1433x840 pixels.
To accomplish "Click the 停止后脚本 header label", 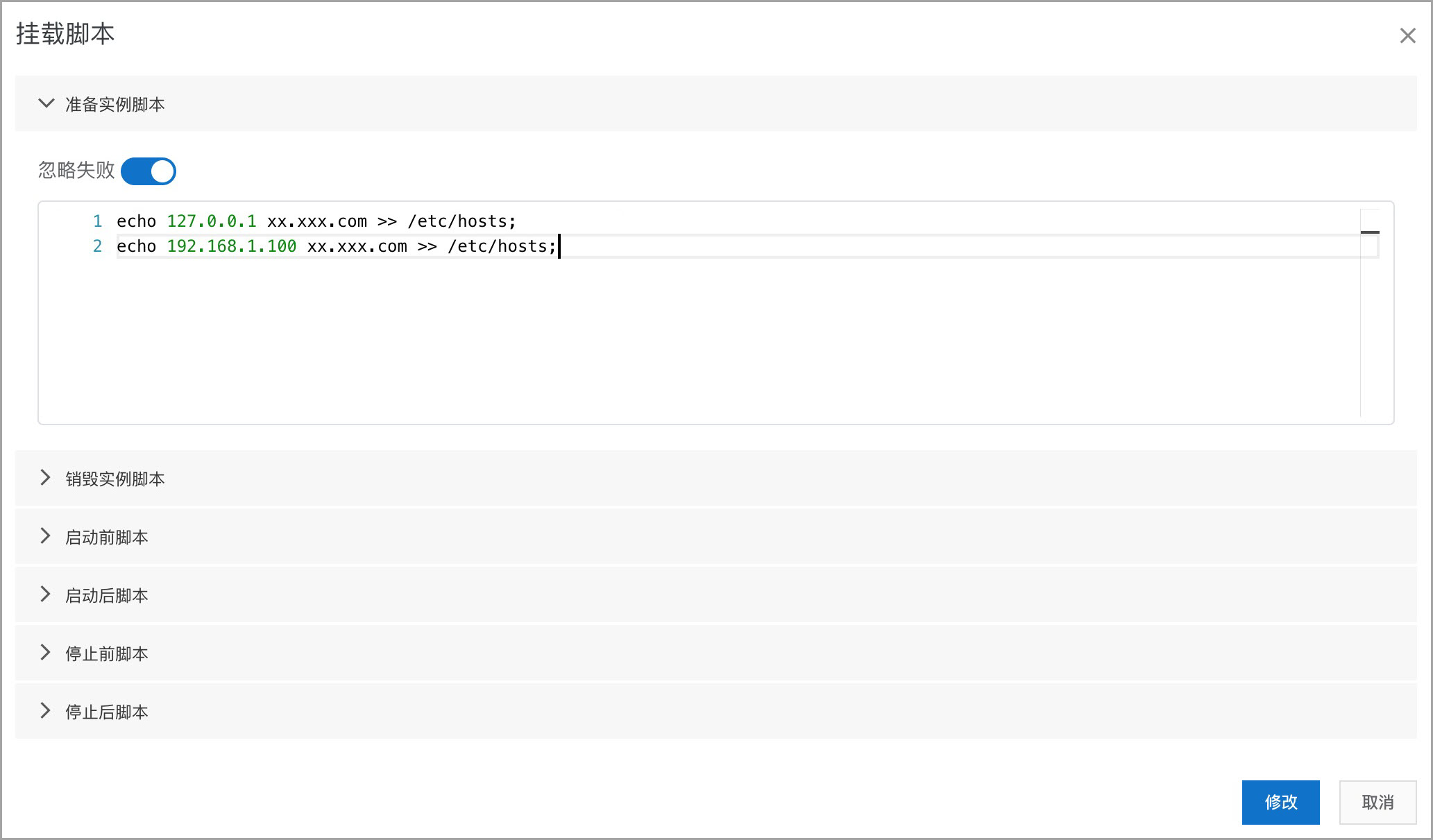I will [x=107, y=712].
